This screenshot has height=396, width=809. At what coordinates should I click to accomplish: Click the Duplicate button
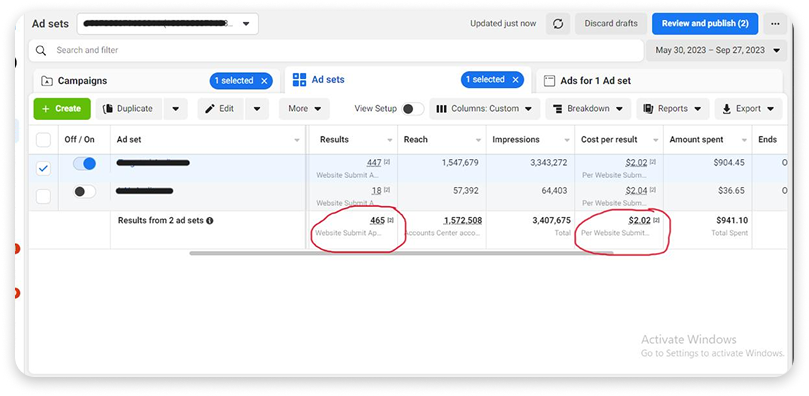pos(129,109)
